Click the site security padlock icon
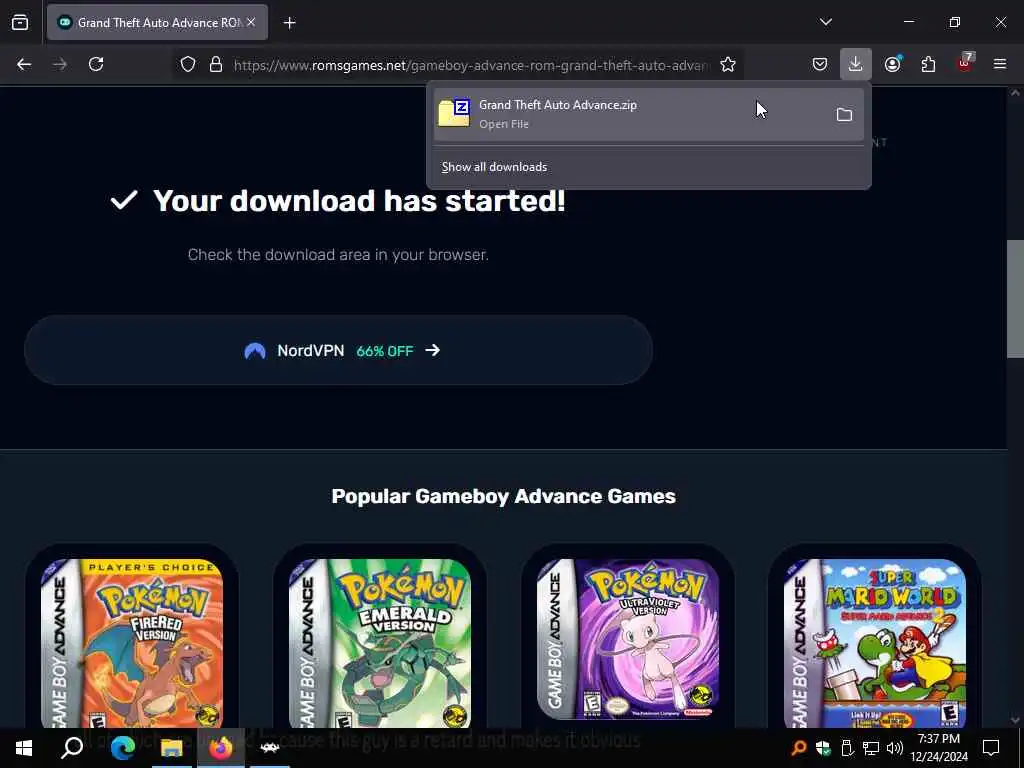This screenshot has width=1024, height=768. [x=216, y=65]
